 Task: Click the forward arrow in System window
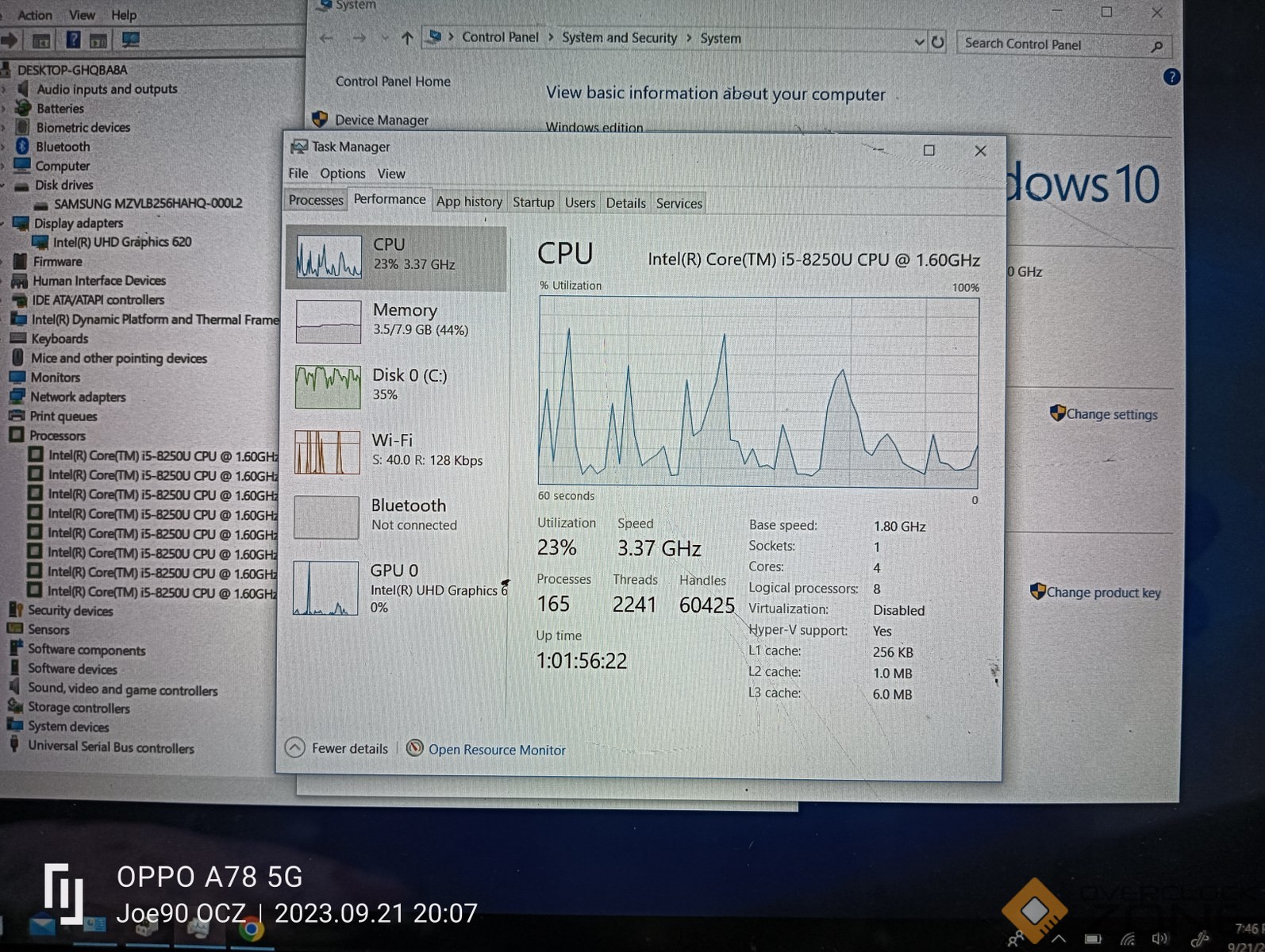pos(359,38)
